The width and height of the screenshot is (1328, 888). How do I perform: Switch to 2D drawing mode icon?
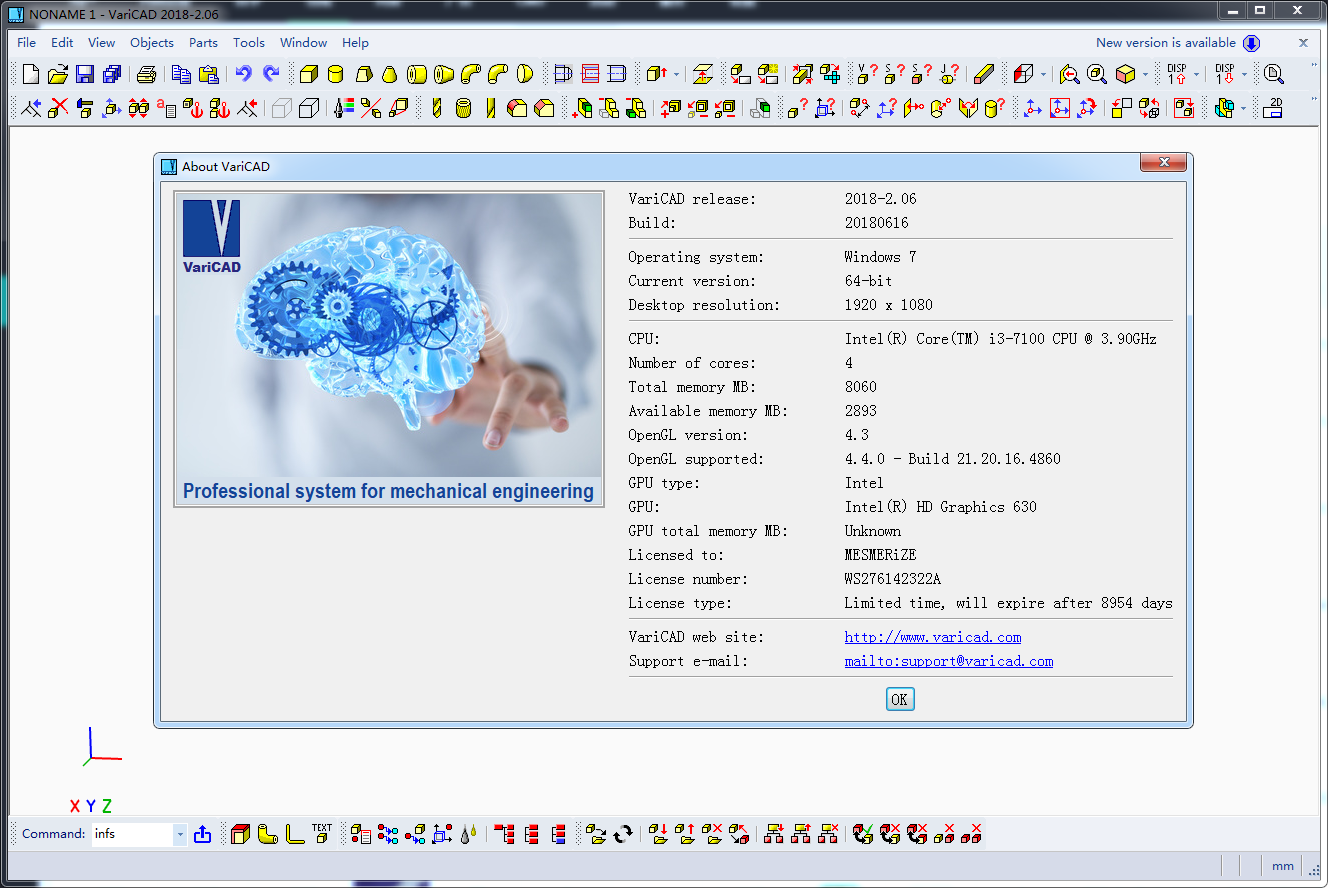point(1272,107)
